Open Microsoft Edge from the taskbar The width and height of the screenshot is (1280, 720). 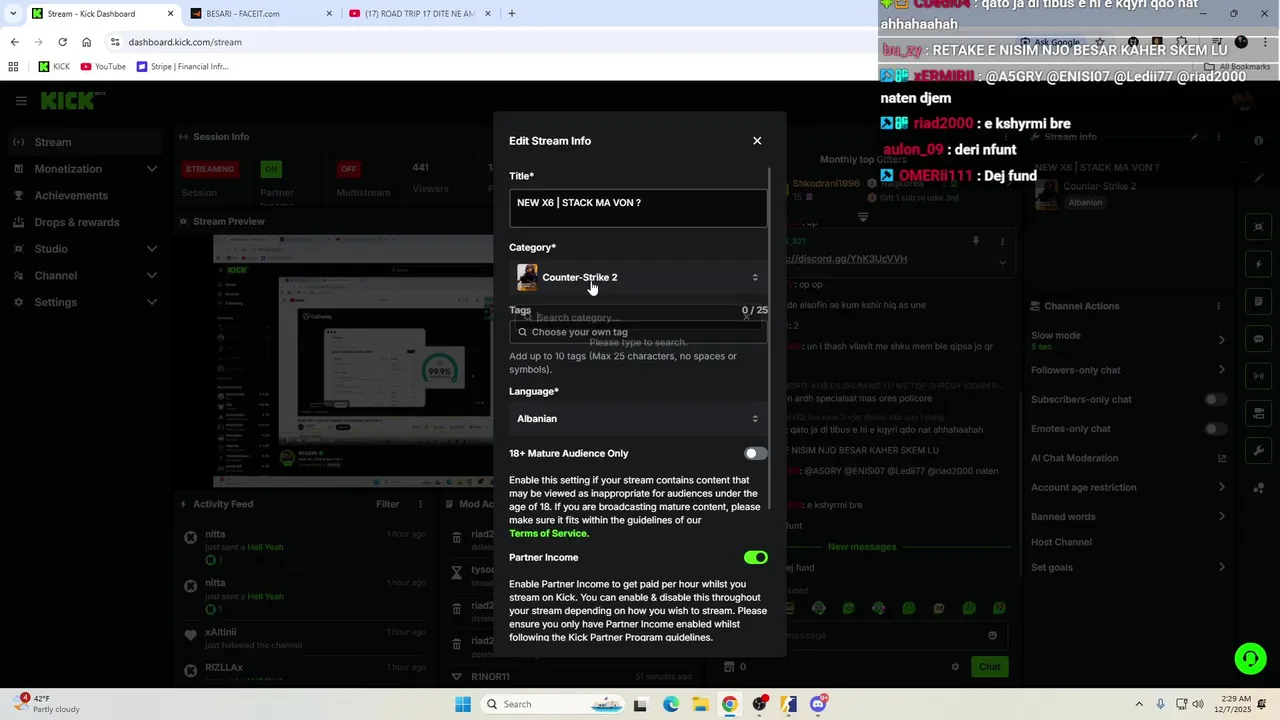[670, 704]
